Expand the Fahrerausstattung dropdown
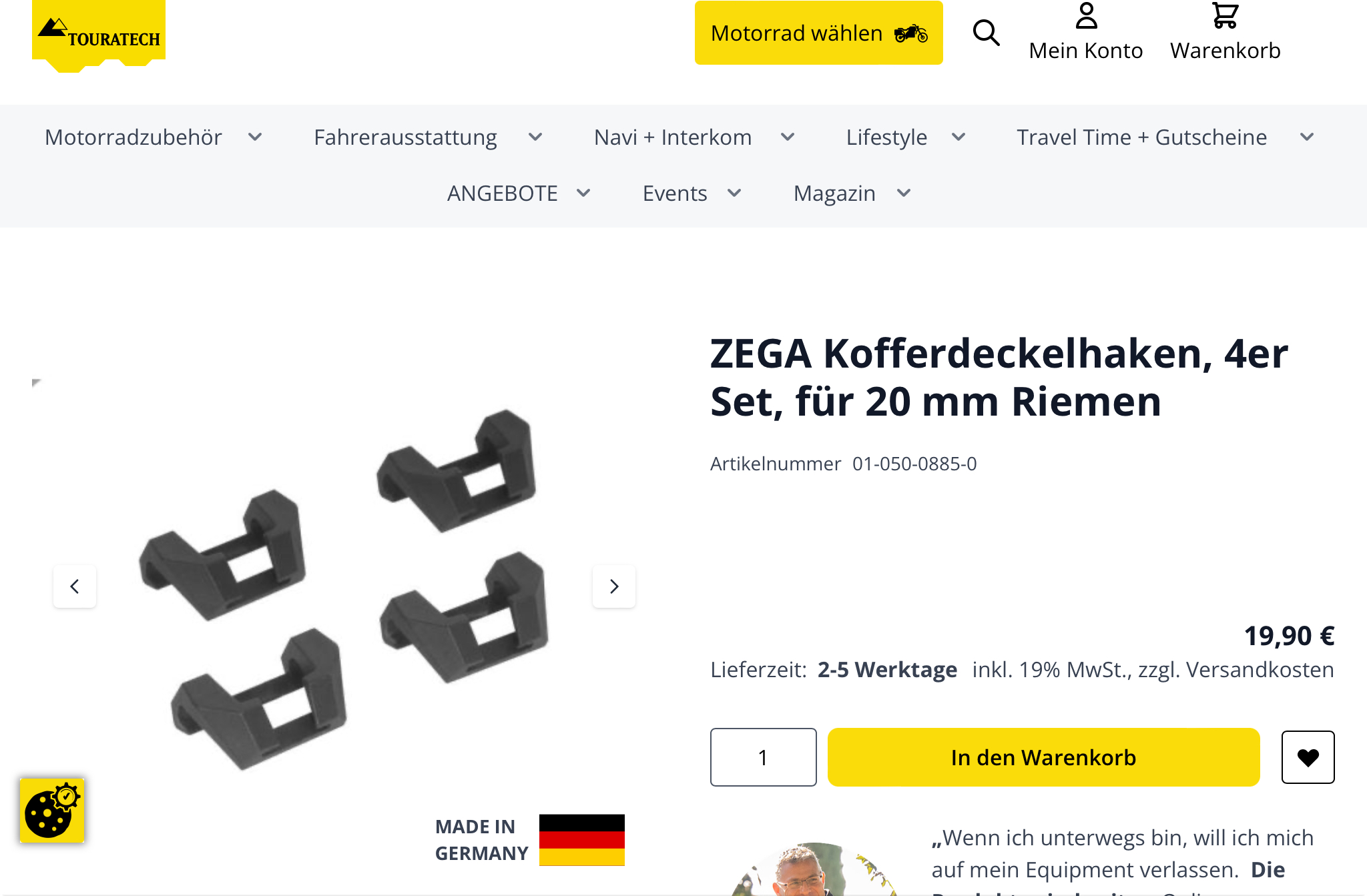This screenshot has height=896, width=1367. (x=535, y=137)
